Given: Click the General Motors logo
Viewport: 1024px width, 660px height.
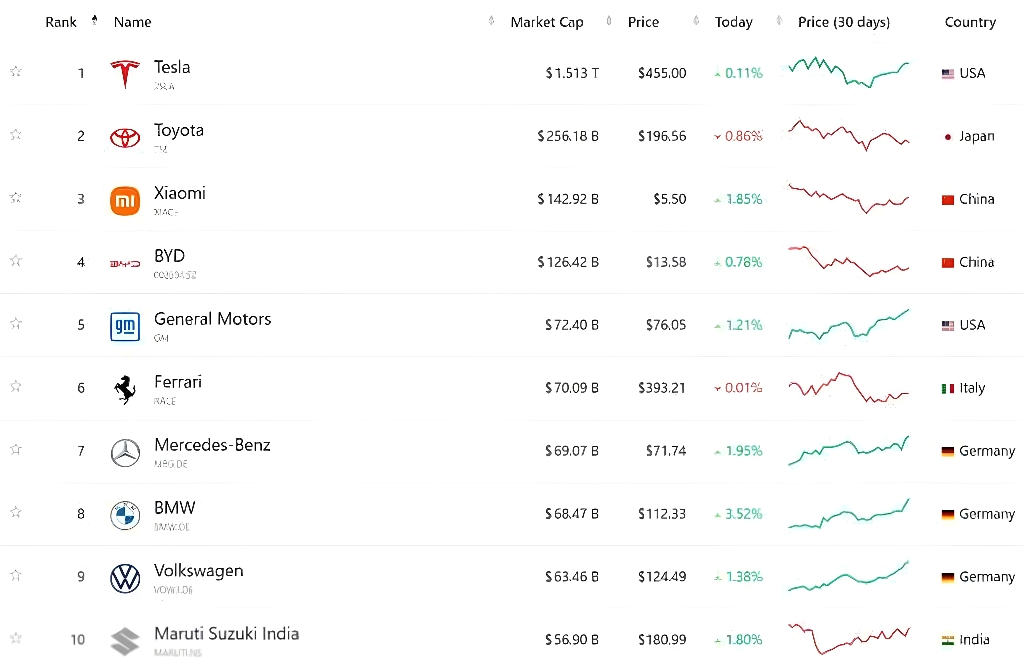Looking at the screenshot, I should point(125,326).
